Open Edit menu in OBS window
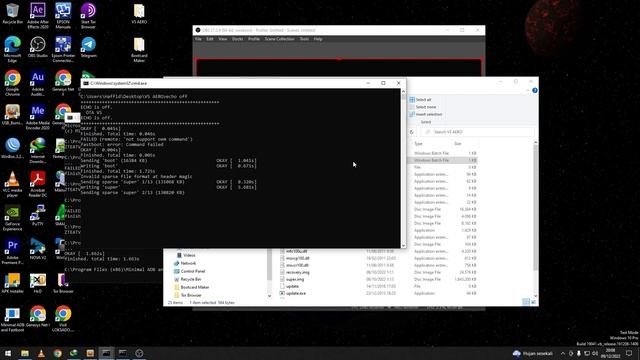The height and width of the screenshot is (360, 640). pos(210,39)
